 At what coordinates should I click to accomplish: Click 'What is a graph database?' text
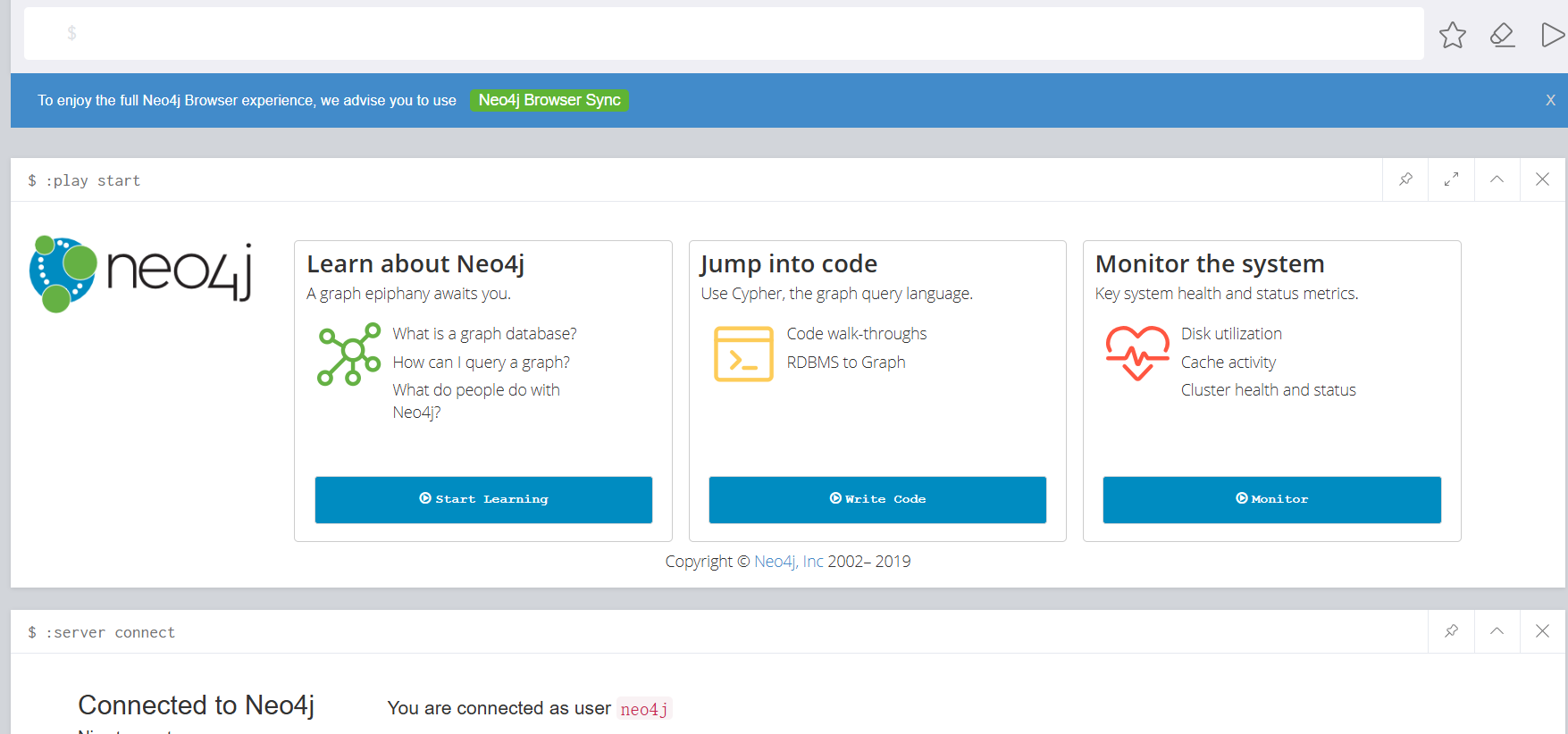(x=484, y=334)
